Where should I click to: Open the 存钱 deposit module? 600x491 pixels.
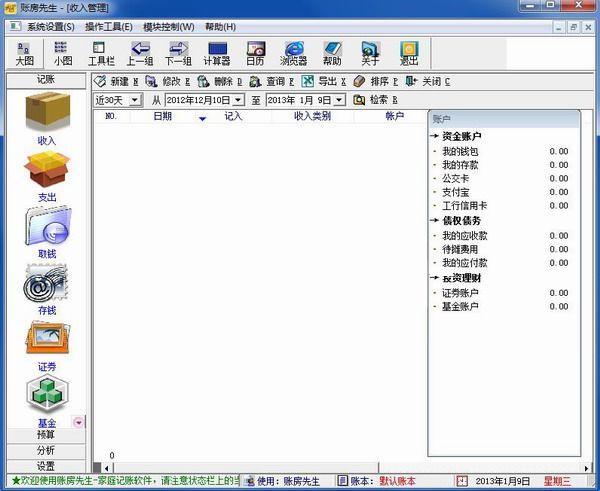pos(47,289)
